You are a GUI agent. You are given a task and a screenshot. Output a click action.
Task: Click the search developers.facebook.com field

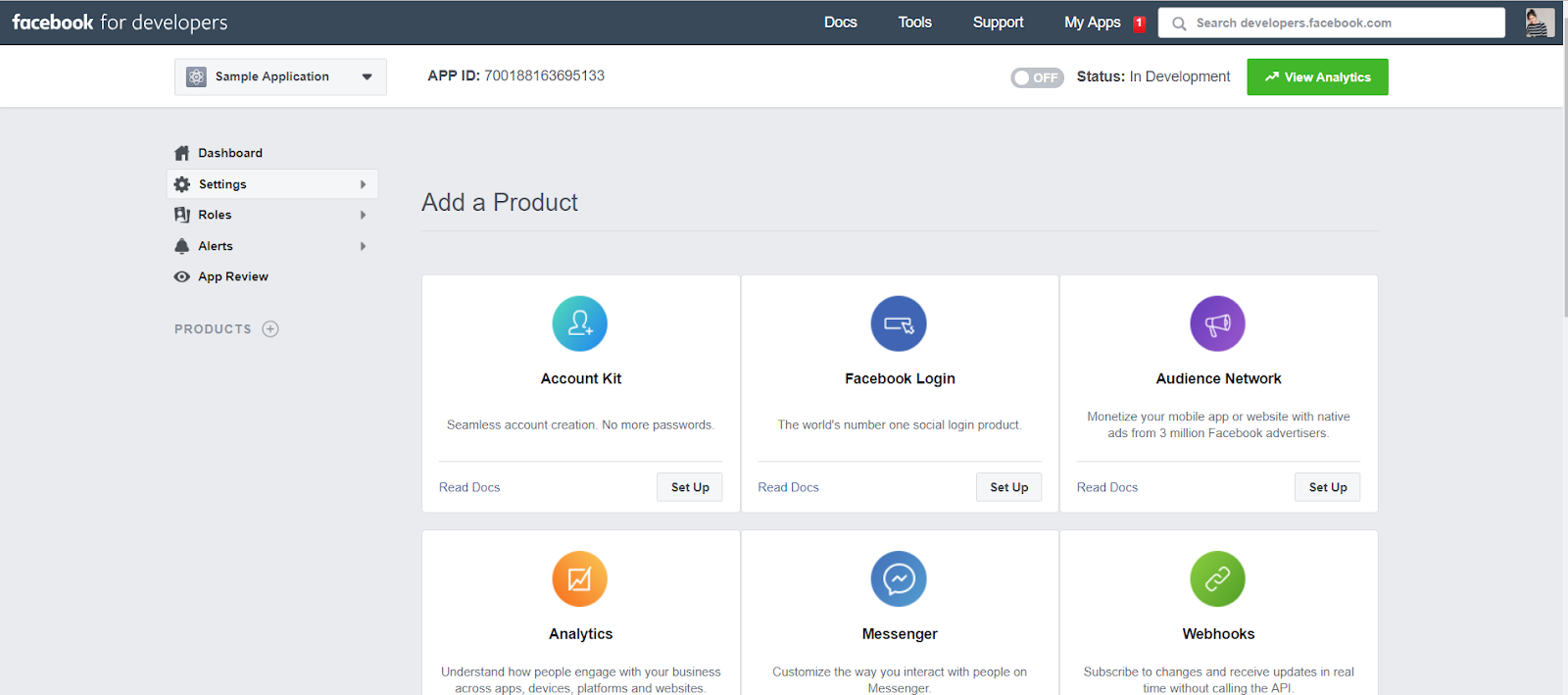pyautogui.click(x=1332, y=23)
